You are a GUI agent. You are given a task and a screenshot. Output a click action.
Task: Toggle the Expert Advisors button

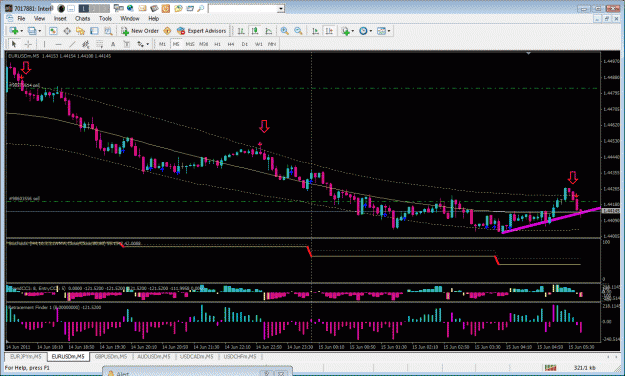pyautogui.click(x=202, y=31)
